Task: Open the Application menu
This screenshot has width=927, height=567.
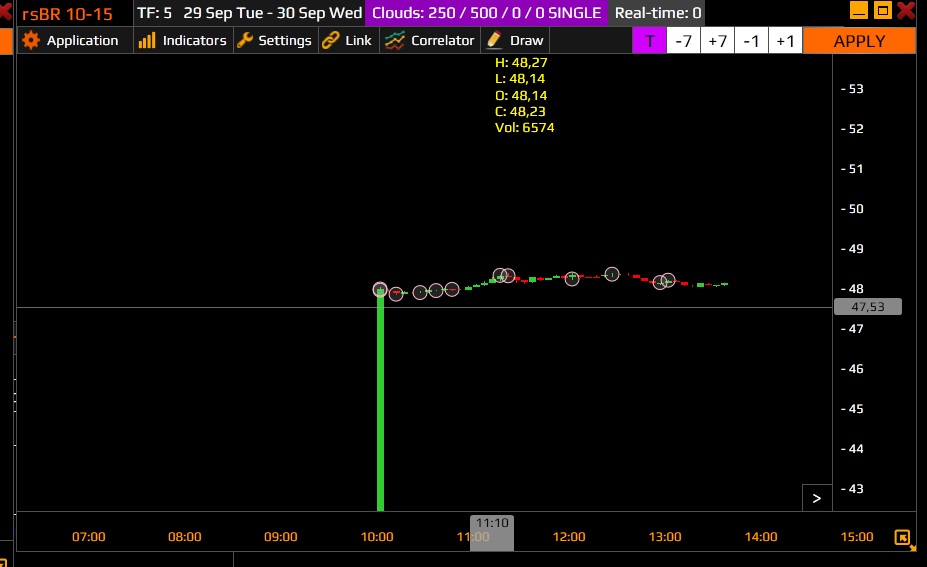Action: 75,40
